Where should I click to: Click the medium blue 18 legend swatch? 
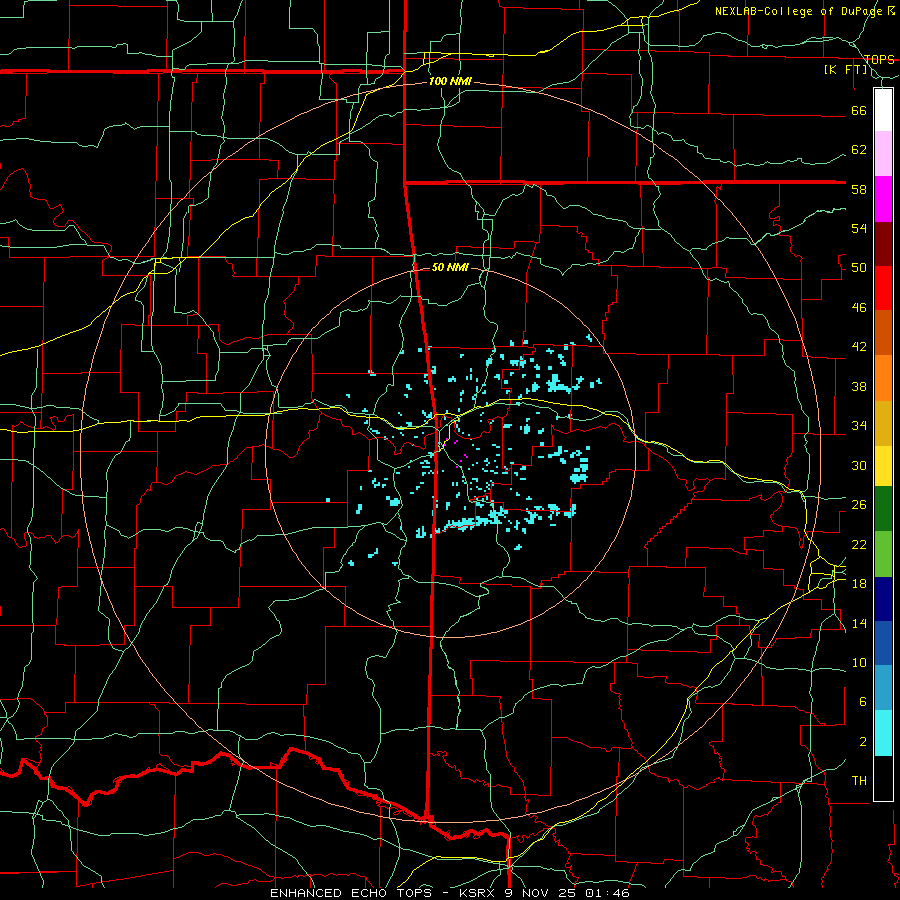click(x=883, y=643)
